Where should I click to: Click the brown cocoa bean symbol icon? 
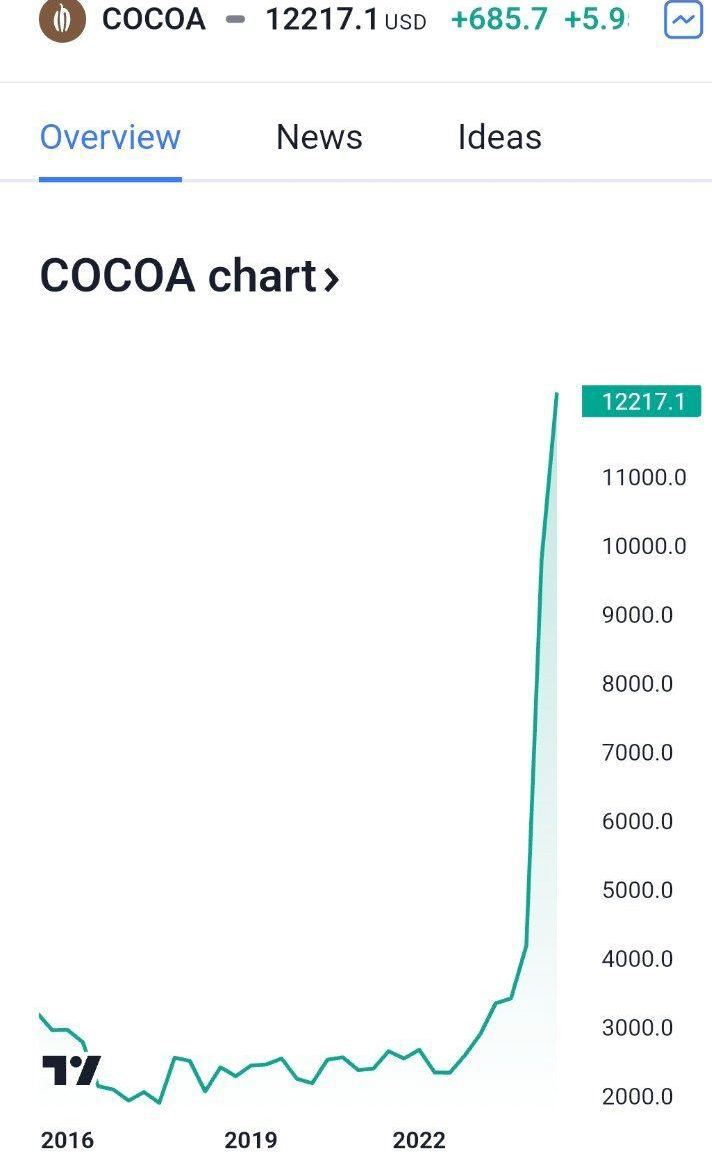coord(62,20)
